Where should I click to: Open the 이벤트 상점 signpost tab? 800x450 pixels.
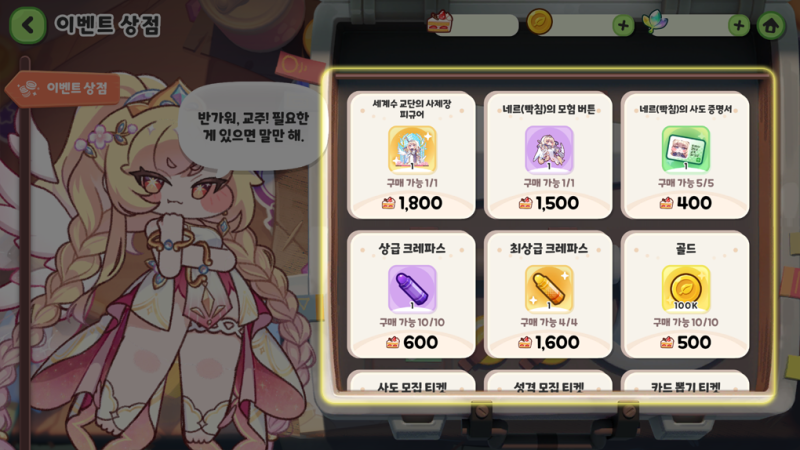63,89
